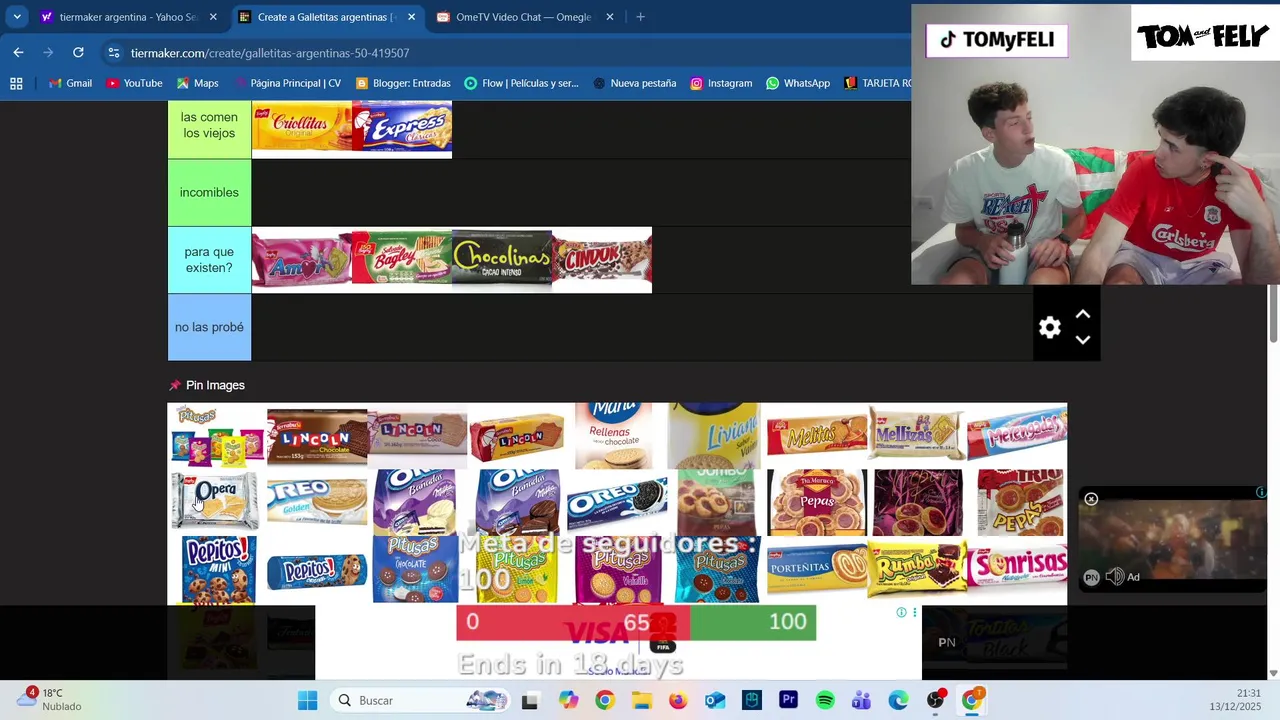
Task: Select the 'para que existen?' tier label
Action: [x=209, y=260]
